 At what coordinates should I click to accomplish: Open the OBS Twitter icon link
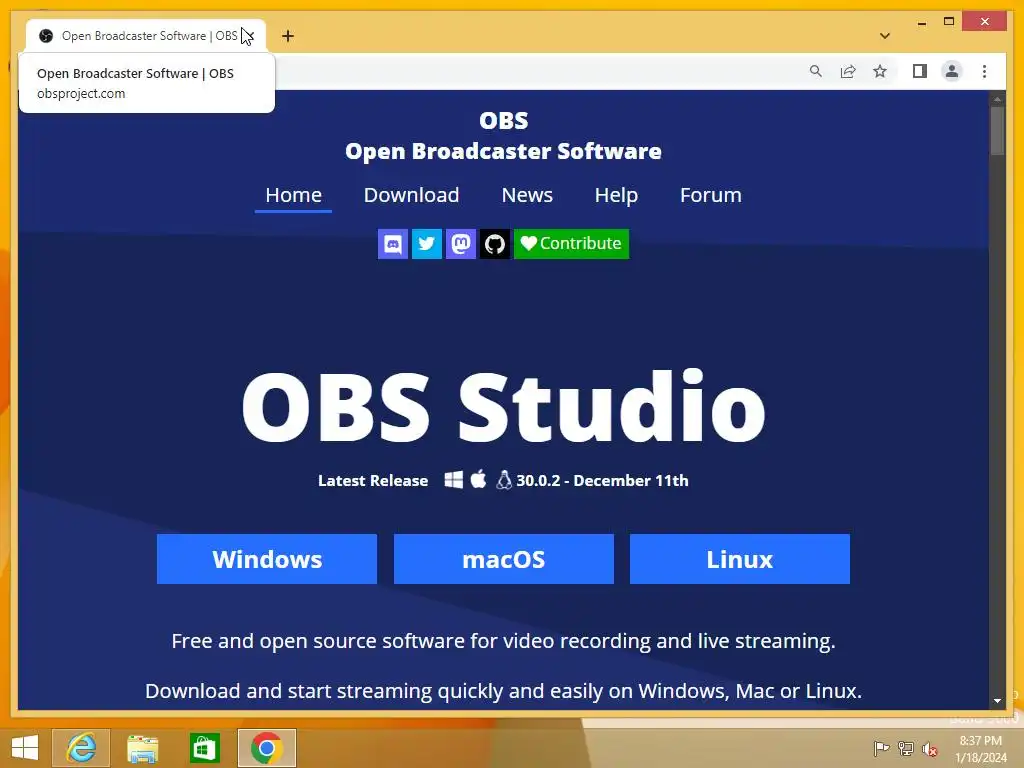tap(426, 244)
